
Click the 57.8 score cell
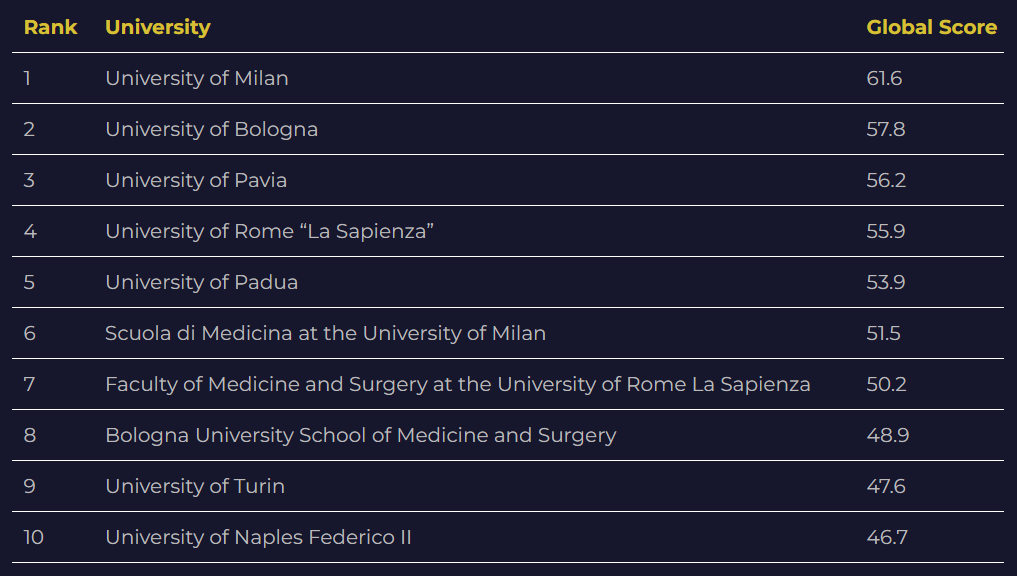886,129
